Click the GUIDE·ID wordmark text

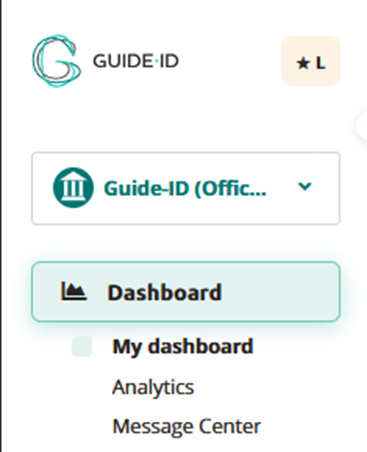point(136,61)
